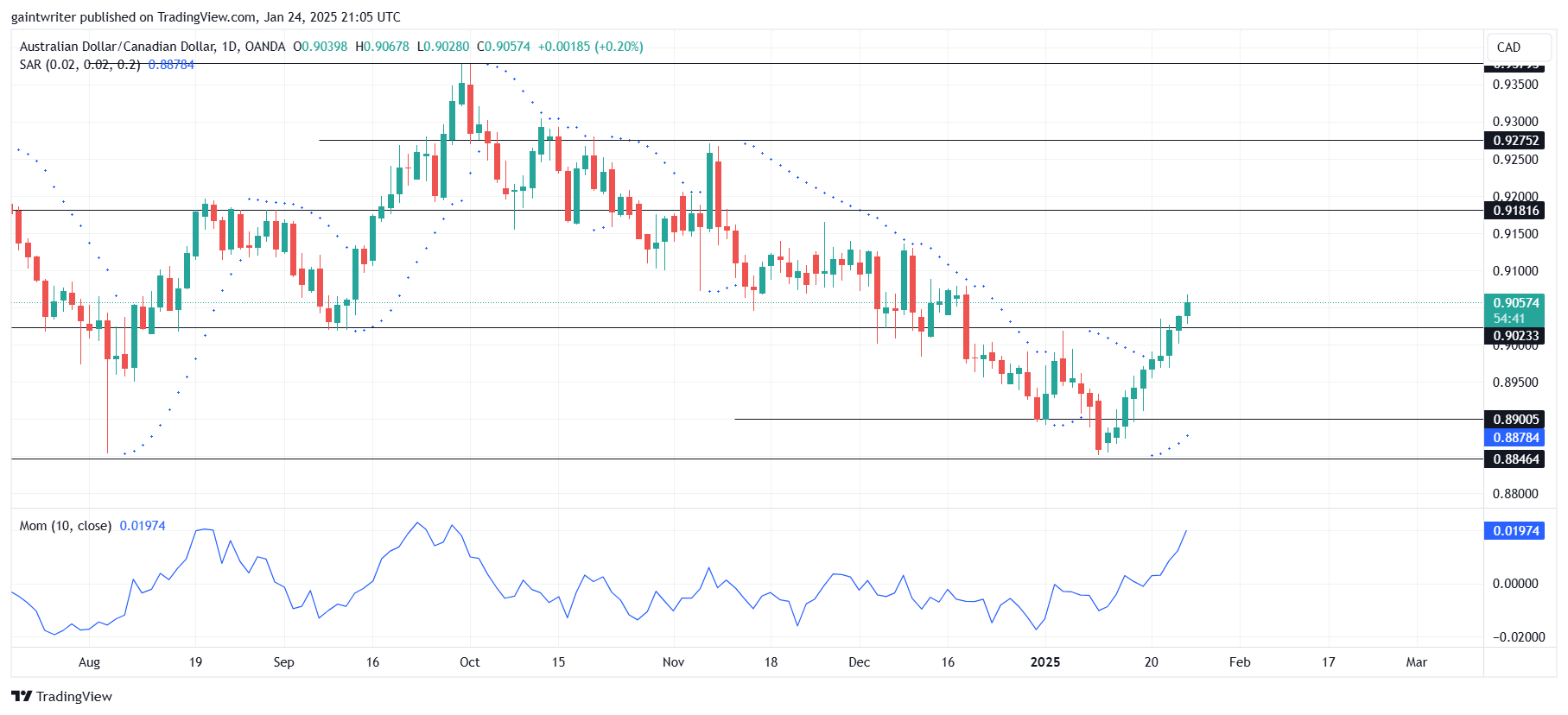This screenshot has width=1568, height=715.
Task: Click the TradingView logo at bottom left
Action: (x=61, y=696)
